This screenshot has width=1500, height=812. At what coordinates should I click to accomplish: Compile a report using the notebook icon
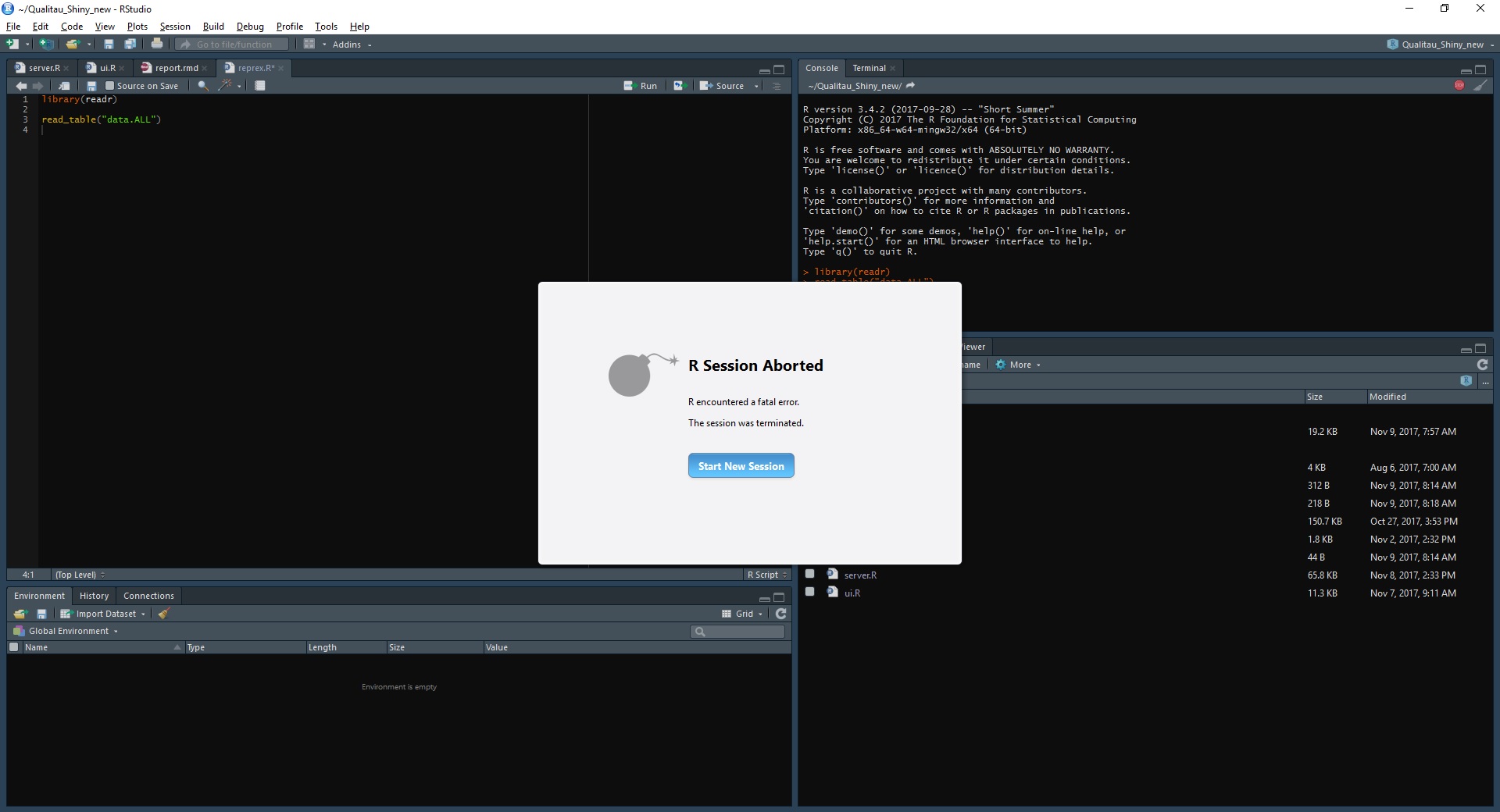[x=260, y=86]
